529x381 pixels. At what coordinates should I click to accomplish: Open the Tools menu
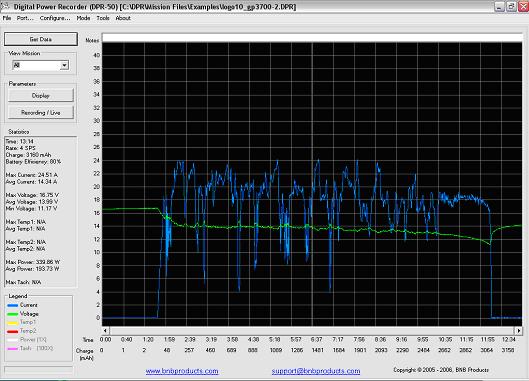(103, 18)
